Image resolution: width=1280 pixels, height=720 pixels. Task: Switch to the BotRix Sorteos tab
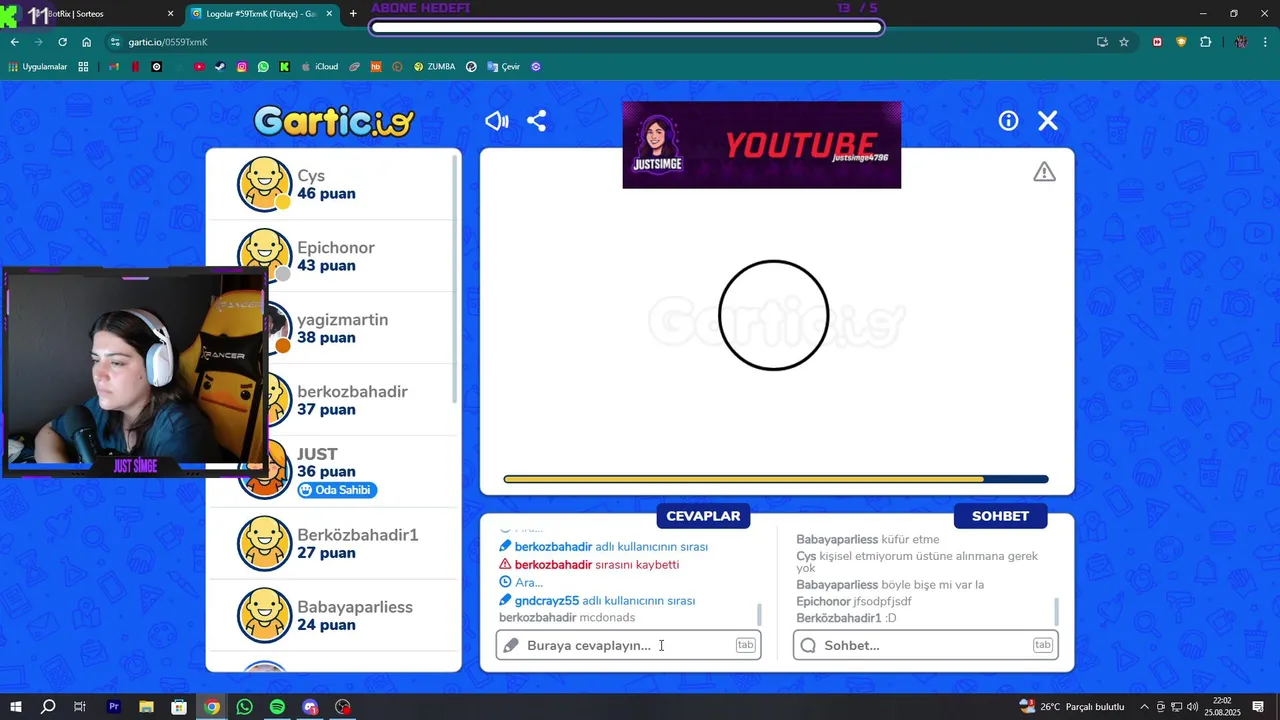coord(90,14)
